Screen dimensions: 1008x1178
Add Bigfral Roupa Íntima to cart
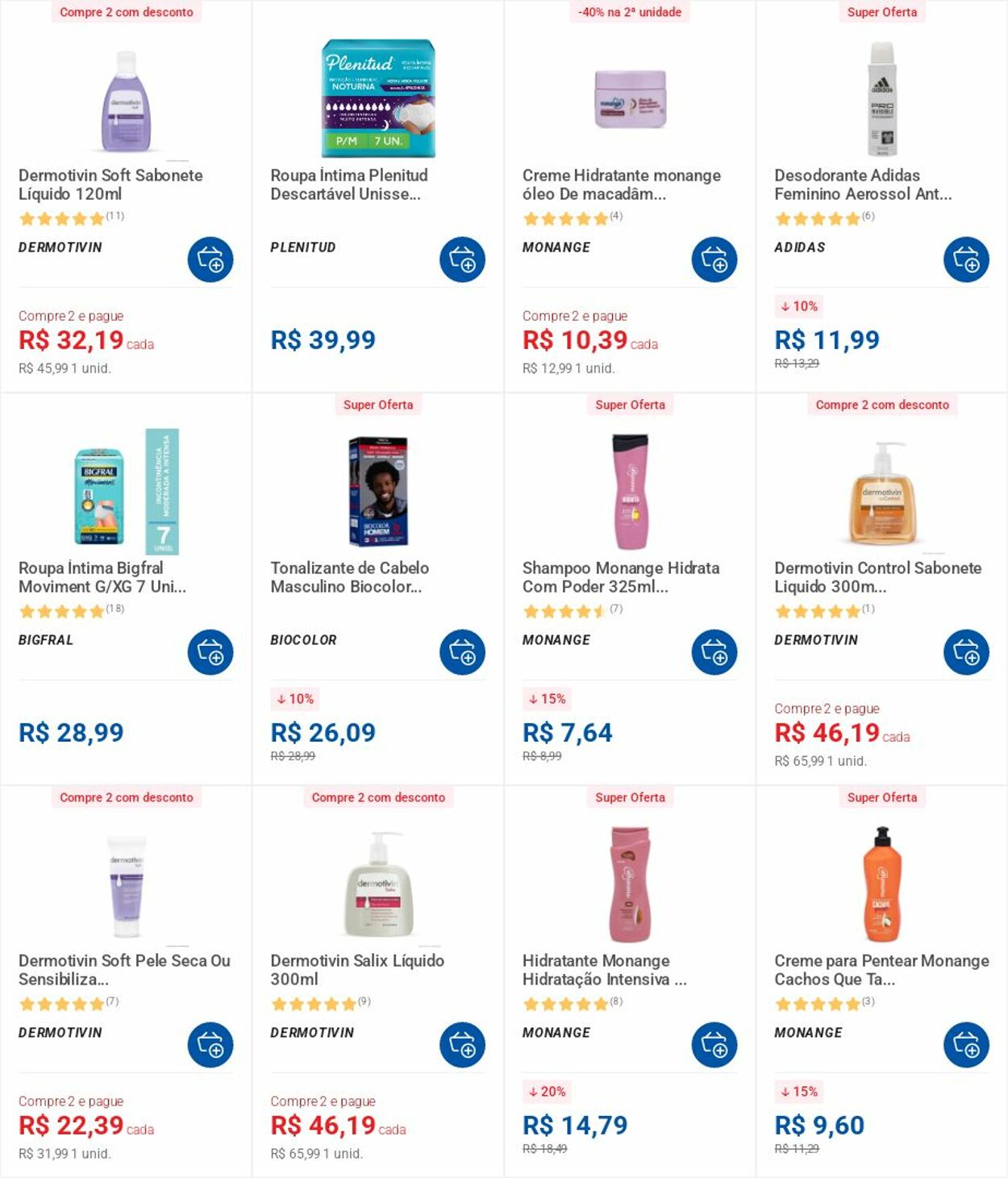tap(210, 652)
